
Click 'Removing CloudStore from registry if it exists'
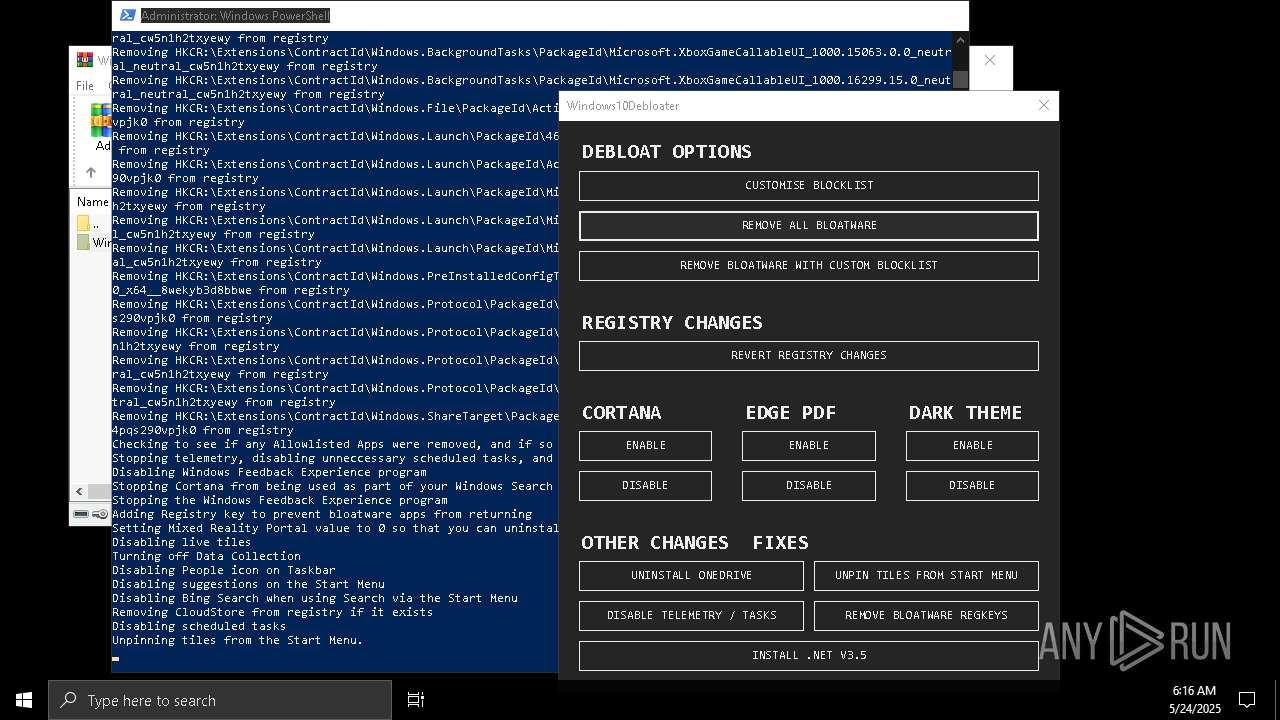(x=272, y=612)
